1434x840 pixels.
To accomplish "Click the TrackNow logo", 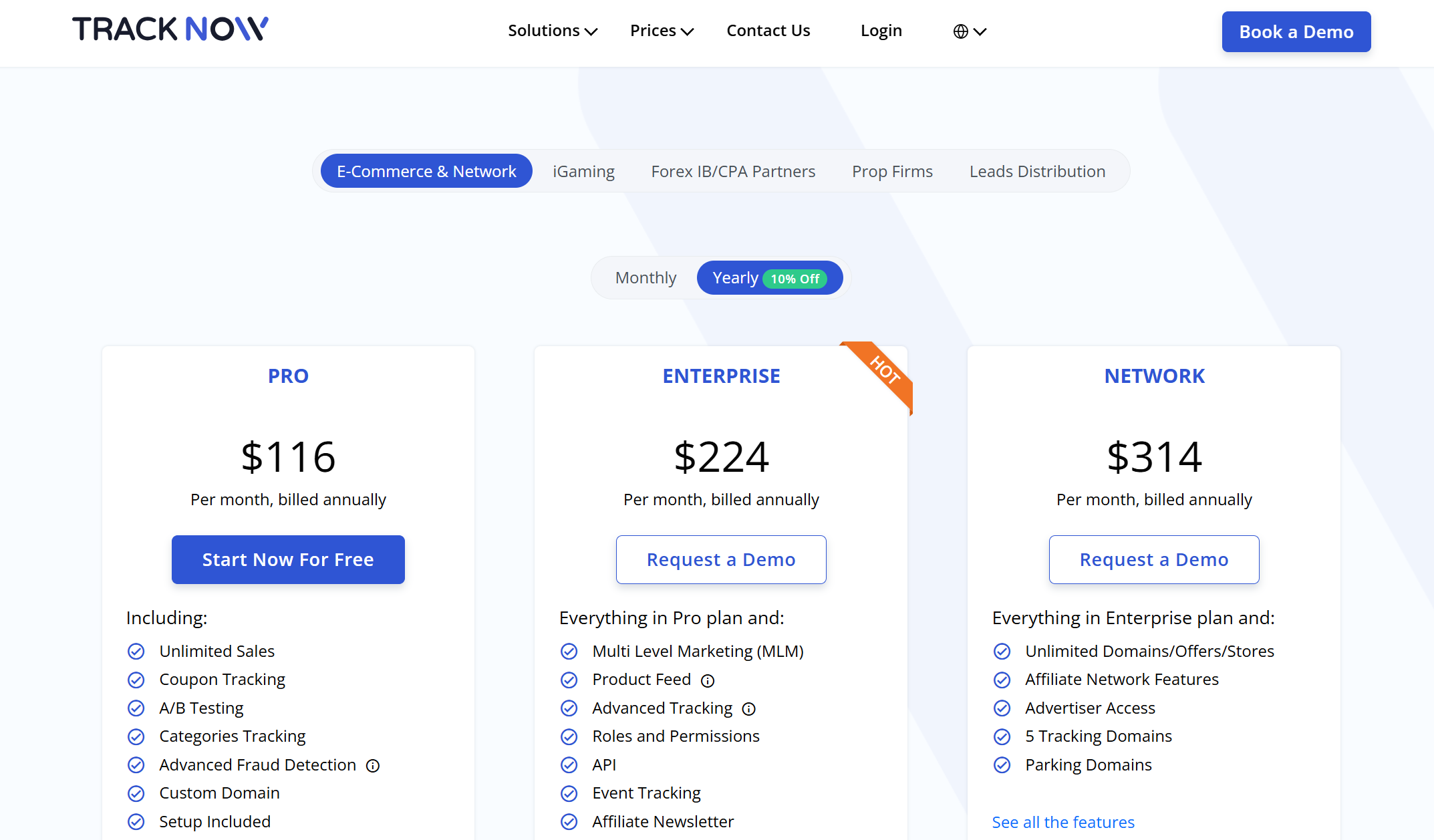I will pos(170,29).
